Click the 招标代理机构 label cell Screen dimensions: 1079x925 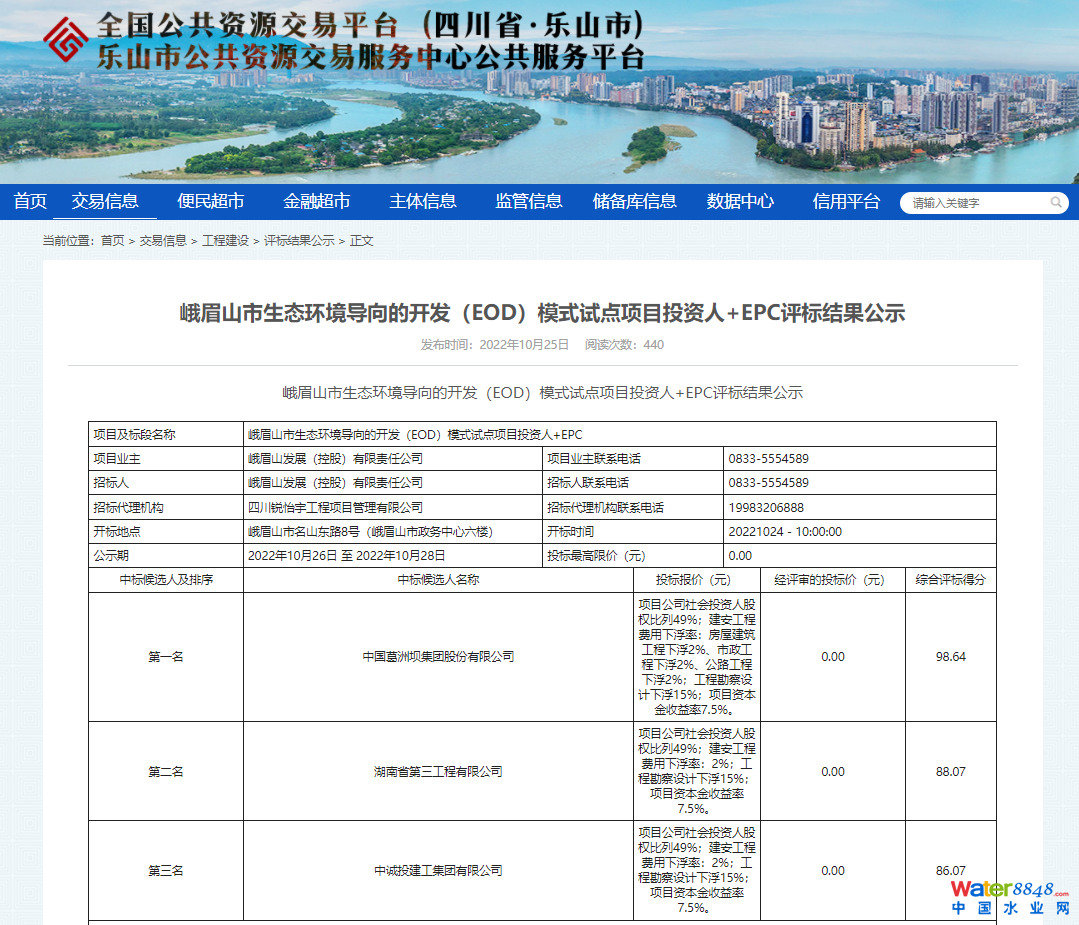coord(166,507)
